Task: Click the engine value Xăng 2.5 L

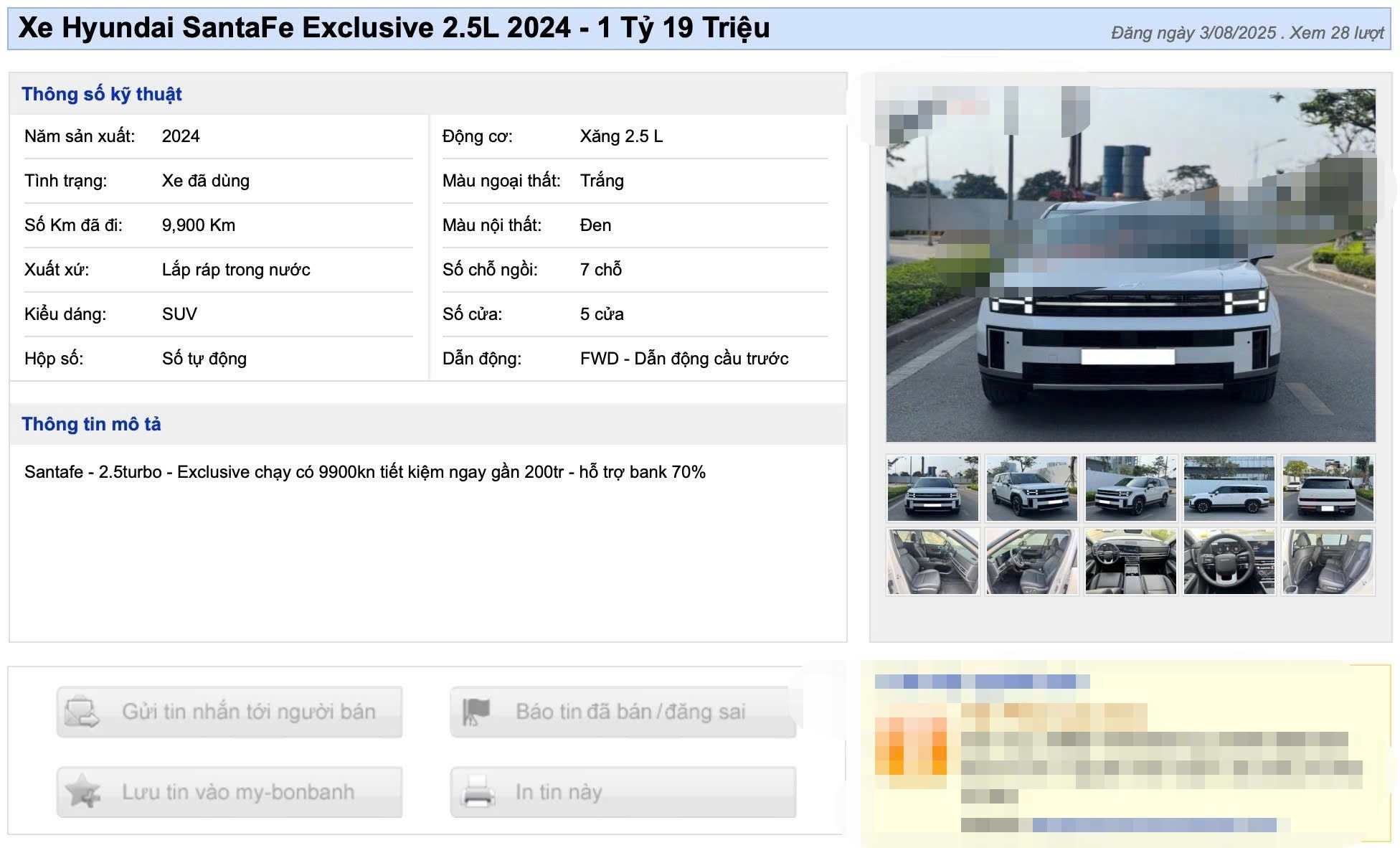Action: (x=621, y=136)
